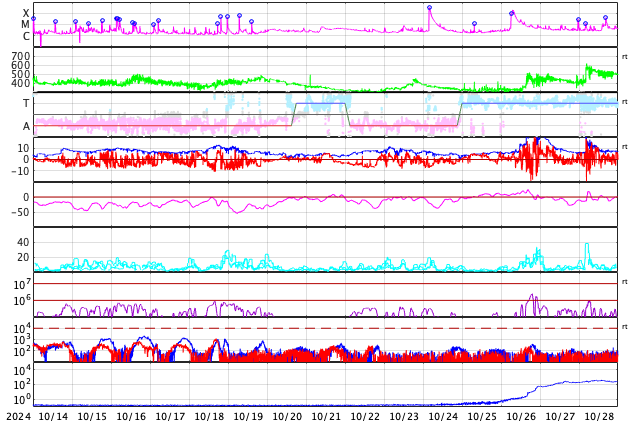Click the T sector axis label
Viewport: 634px width, 424px height.
(x=26, y=103)
